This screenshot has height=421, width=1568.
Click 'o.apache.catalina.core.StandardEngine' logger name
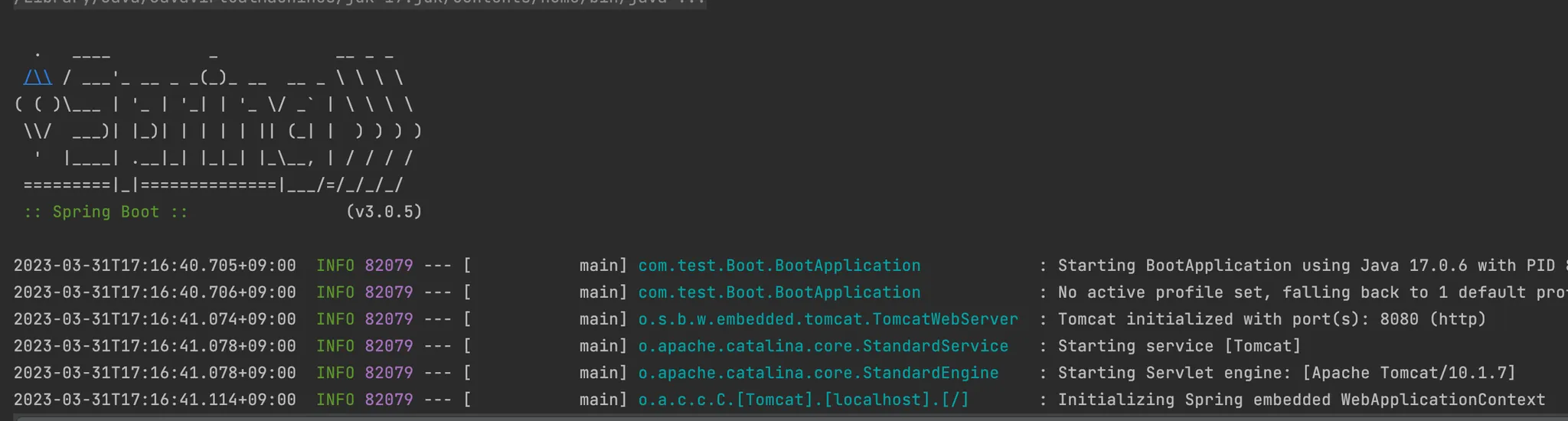818,373
